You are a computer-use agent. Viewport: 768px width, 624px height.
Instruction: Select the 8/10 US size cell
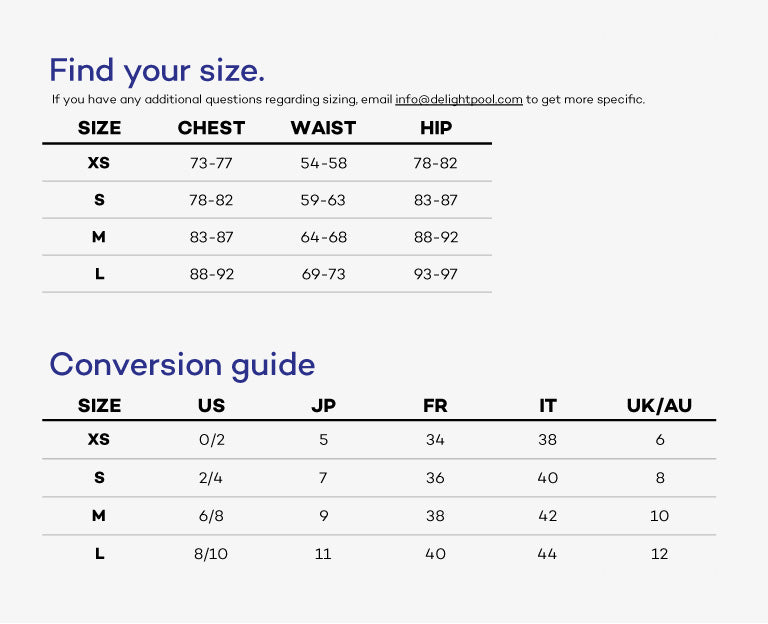pos(211,553)
